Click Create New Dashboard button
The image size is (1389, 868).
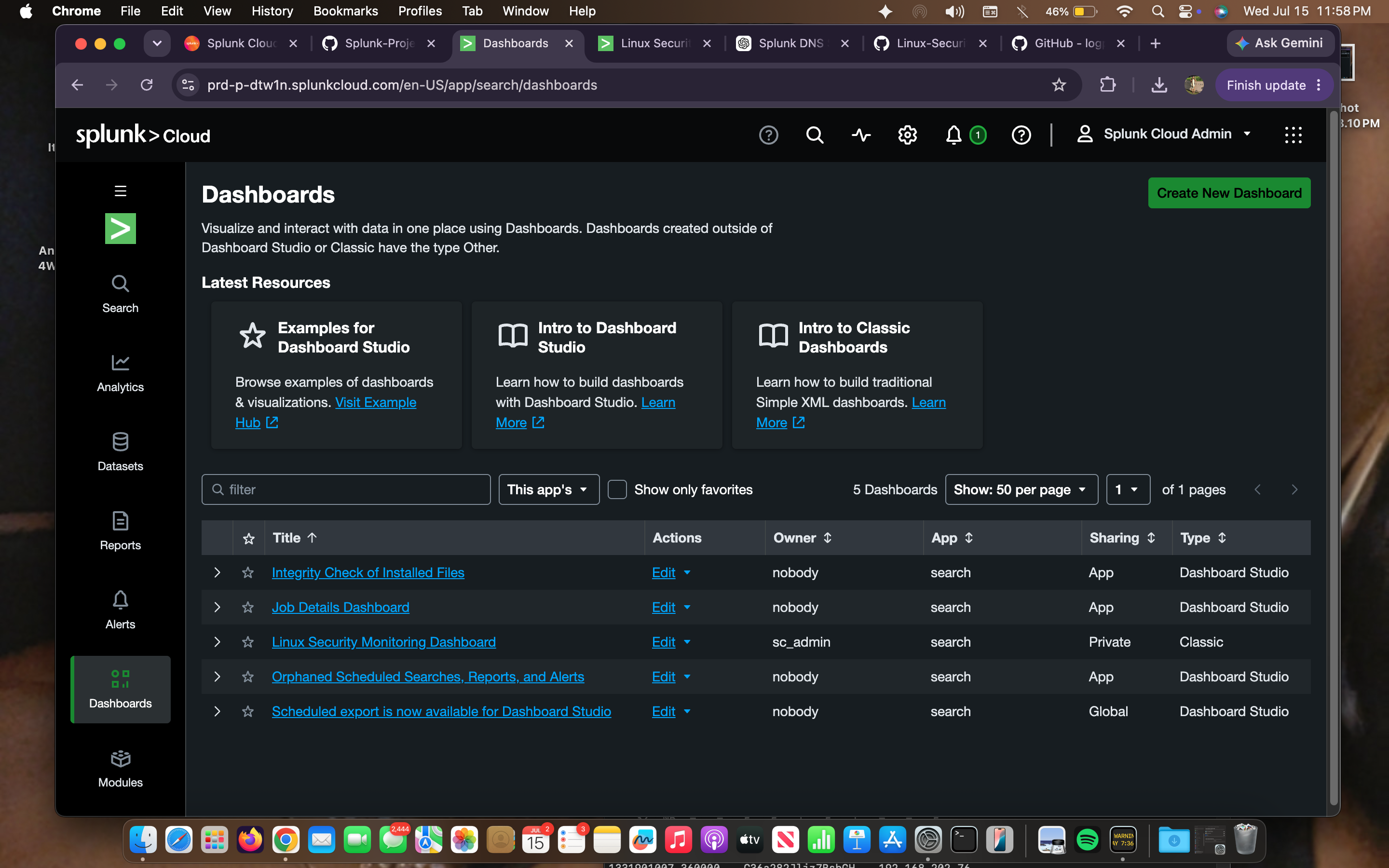point(1229,193)
